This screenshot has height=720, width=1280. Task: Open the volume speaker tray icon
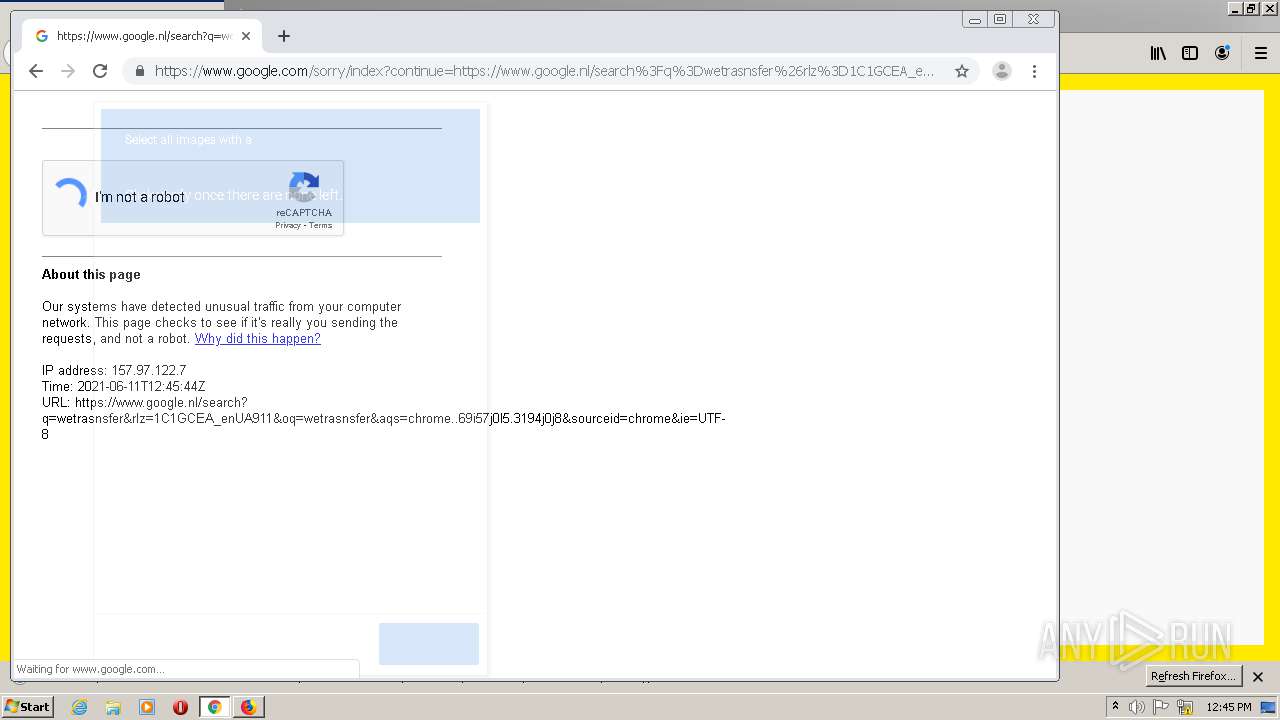[x=1137, y=707]
